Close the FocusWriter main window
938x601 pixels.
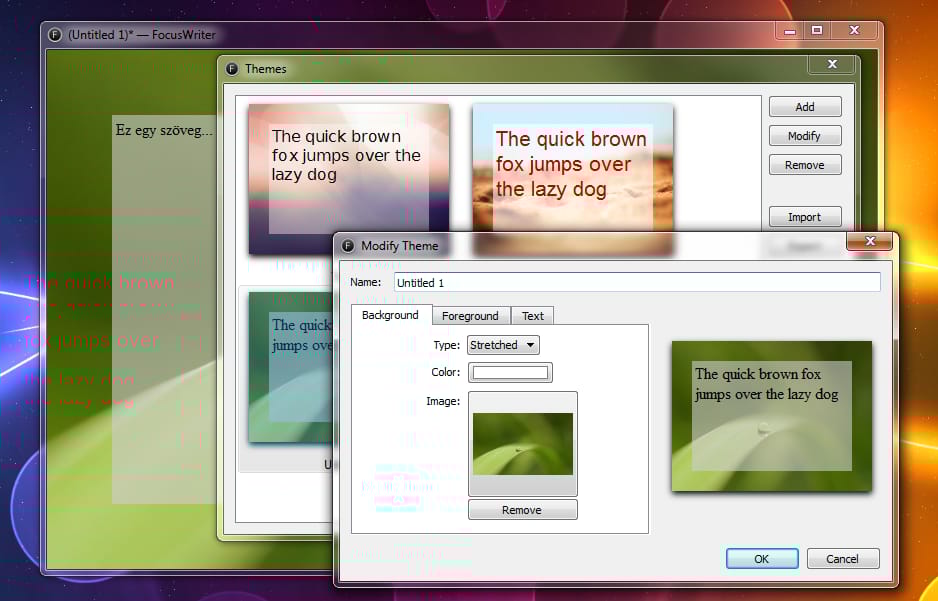[854, 30]
